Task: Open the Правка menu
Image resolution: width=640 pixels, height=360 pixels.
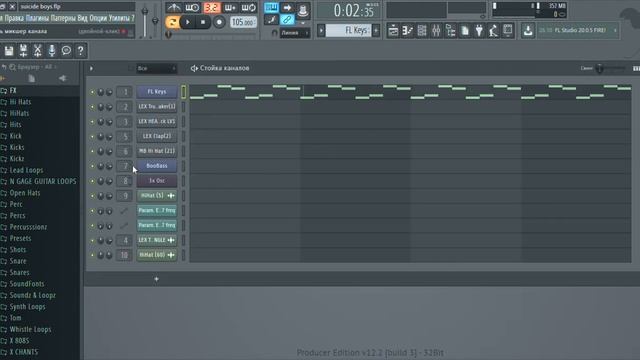Action: coord(14,18)
